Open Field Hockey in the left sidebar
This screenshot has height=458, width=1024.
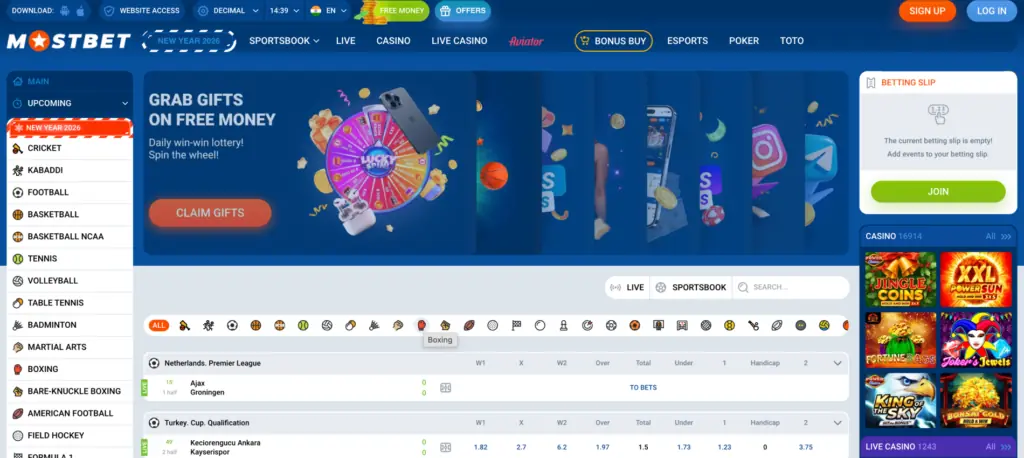click(x=70, y=436)
